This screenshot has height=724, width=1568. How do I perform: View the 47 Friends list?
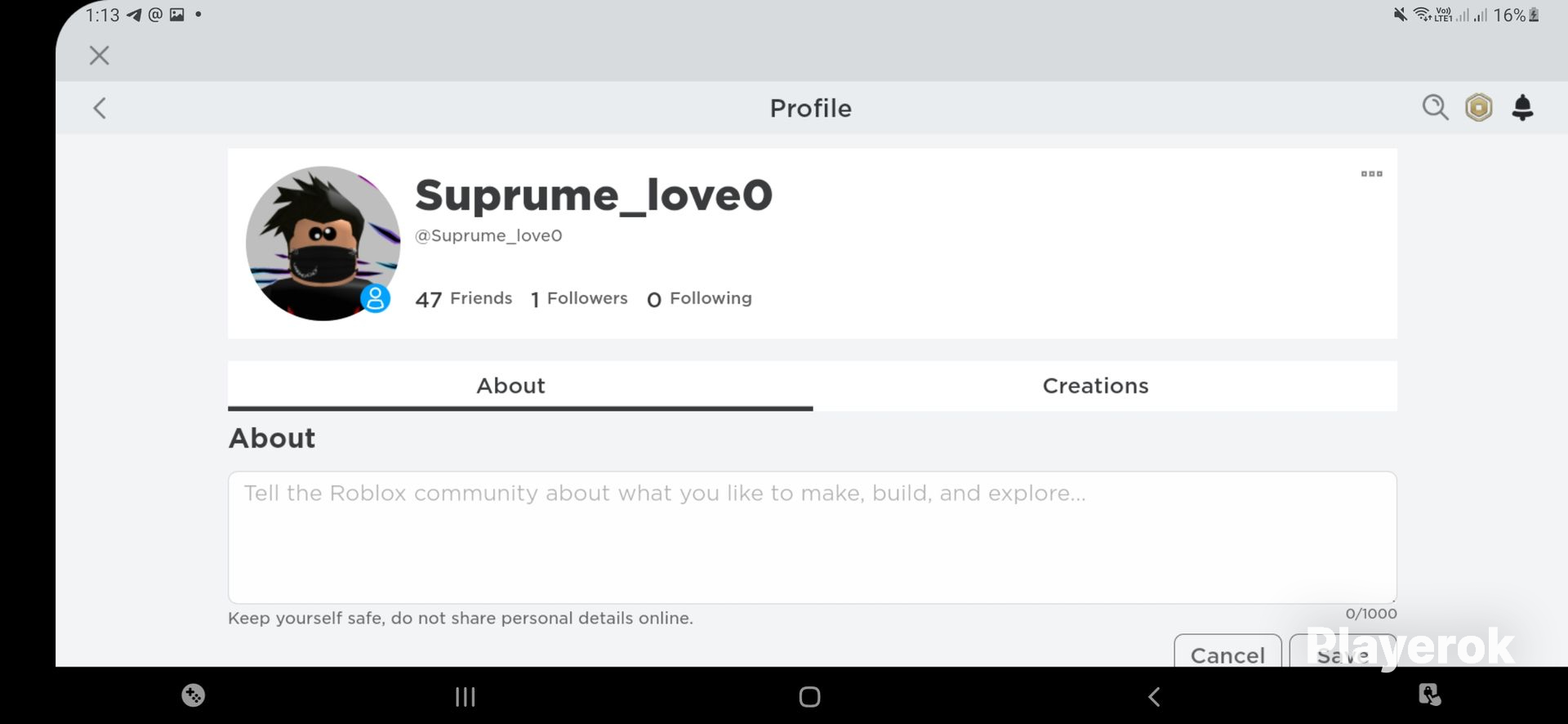tap(464, 299)
